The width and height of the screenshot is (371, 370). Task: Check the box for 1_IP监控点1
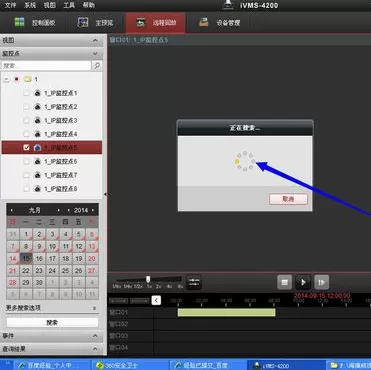(26, 93)
